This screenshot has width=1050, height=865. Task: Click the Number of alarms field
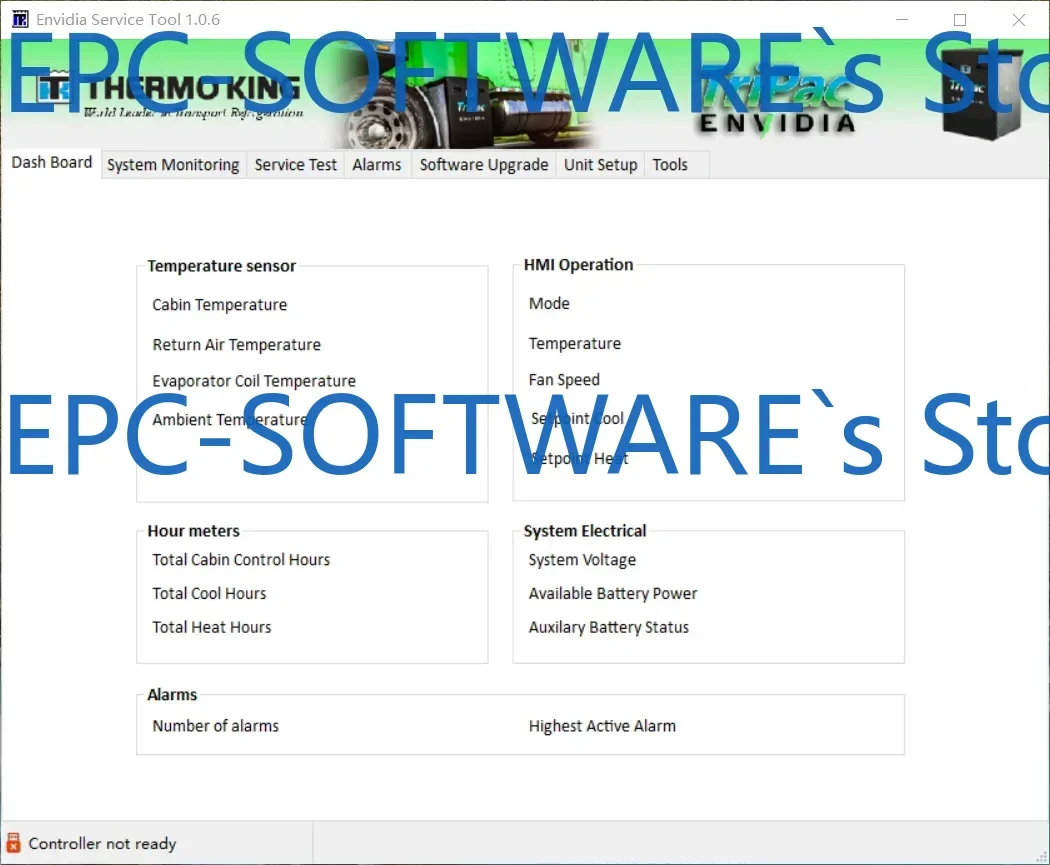click(216, 726)
